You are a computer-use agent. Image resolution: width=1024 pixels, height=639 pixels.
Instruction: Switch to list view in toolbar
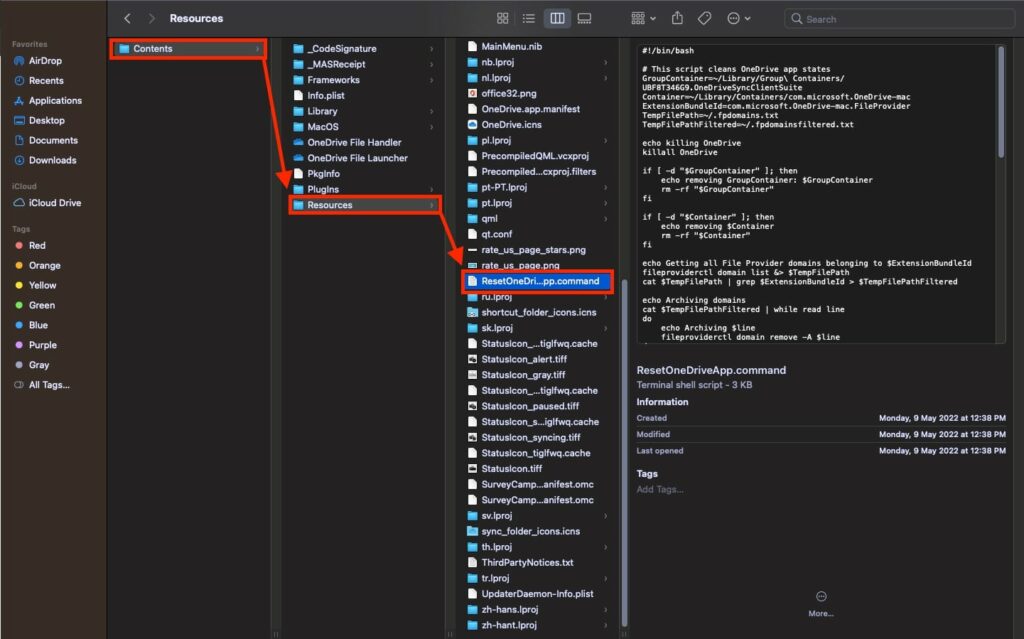[530, 18]
